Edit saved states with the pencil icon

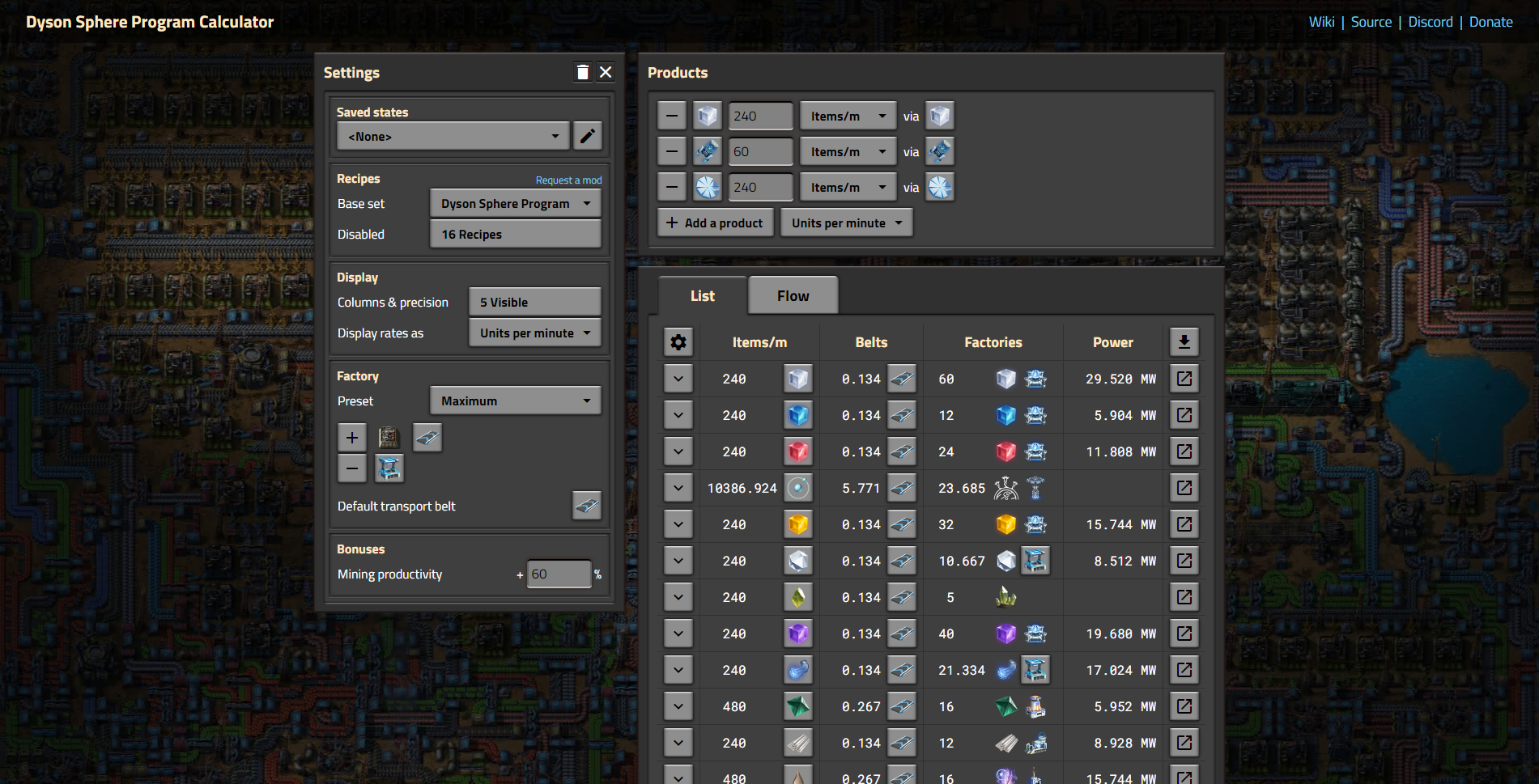[588, 136]
